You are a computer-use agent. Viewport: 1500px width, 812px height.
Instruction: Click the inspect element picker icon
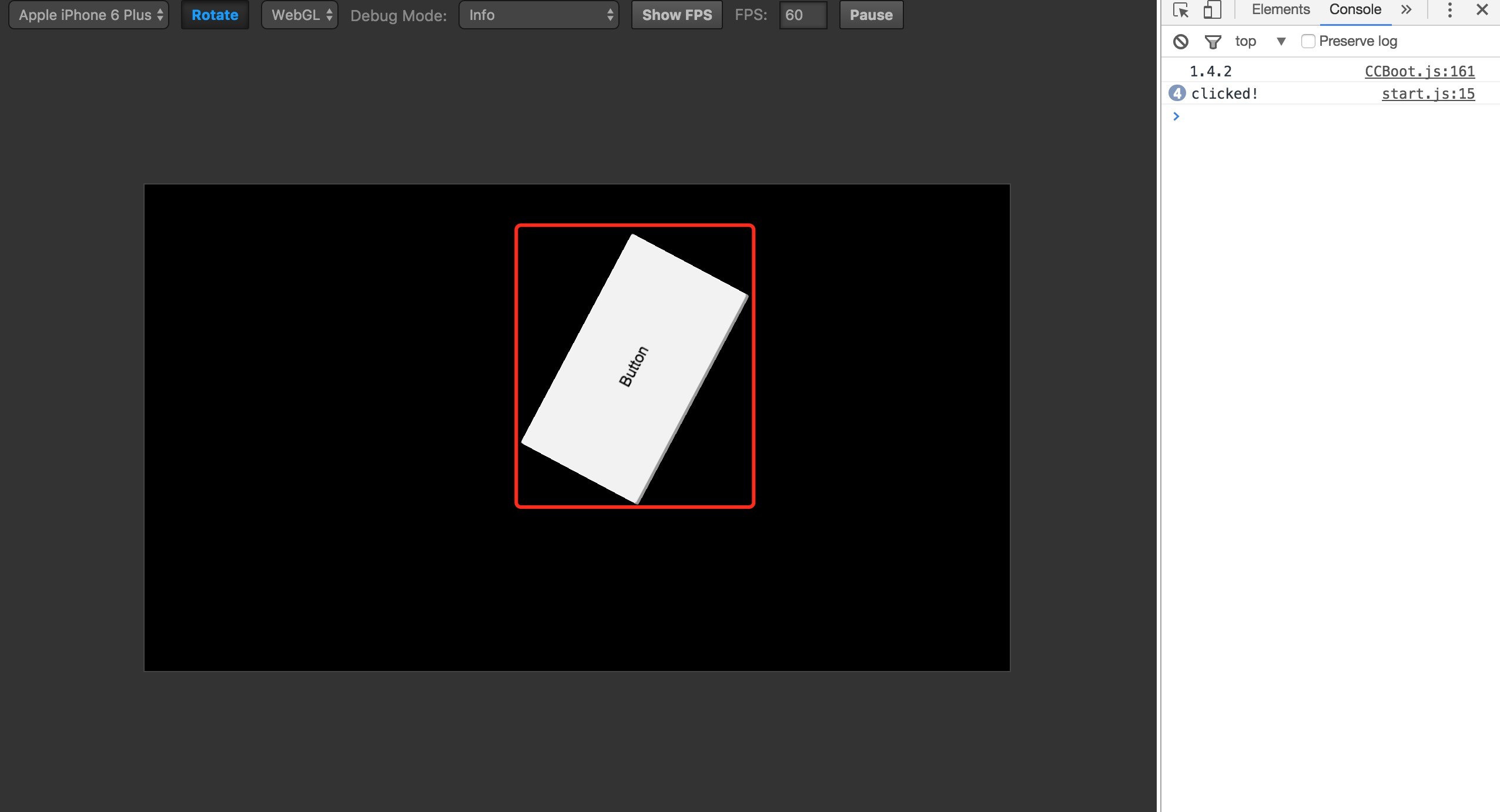pyautogui.click(x=1180, y=10)
